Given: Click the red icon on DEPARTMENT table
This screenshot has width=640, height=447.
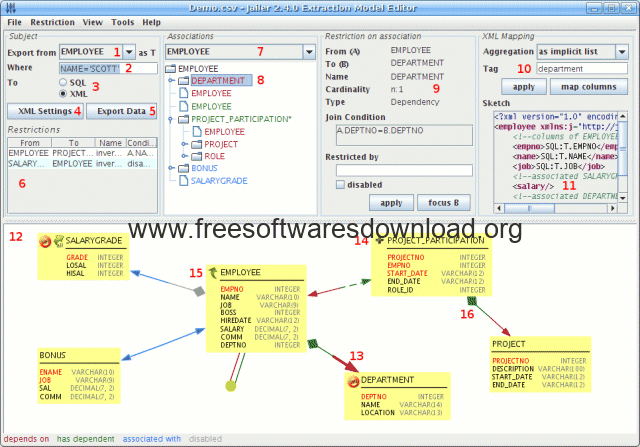Looking at the screenshot, I should (353, 382).
